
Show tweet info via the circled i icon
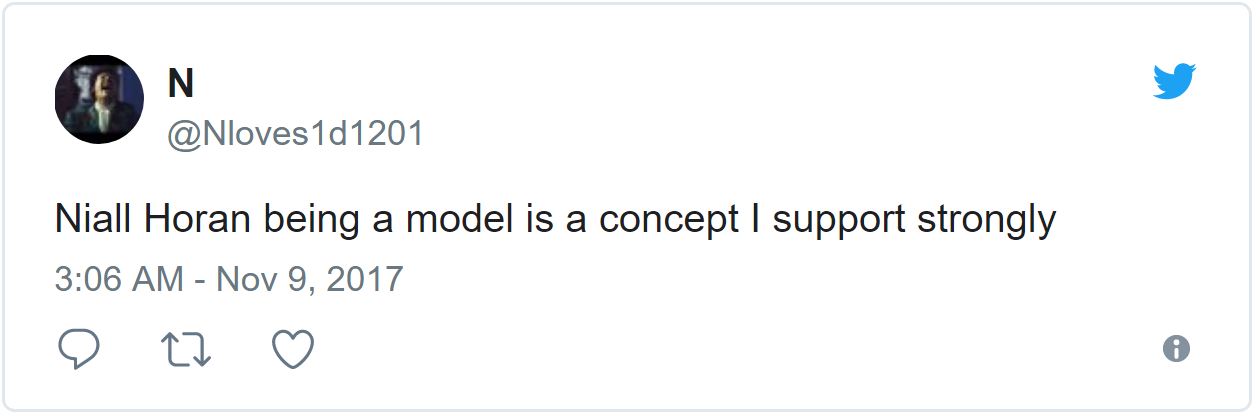click(1177, 349)
